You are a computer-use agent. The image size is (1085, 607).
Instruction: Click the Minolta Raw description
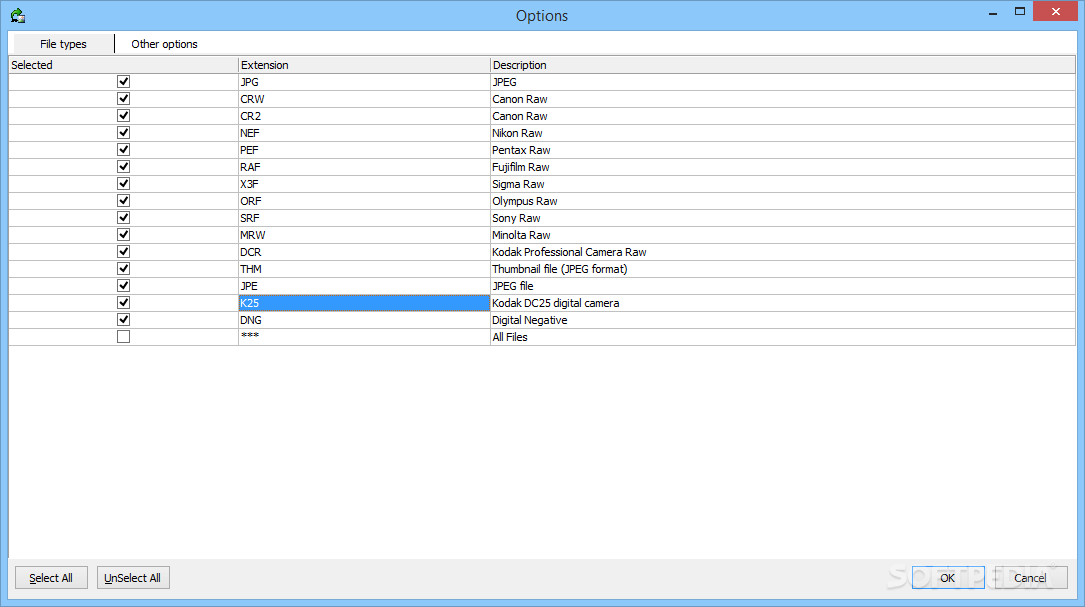click(521, 235)
